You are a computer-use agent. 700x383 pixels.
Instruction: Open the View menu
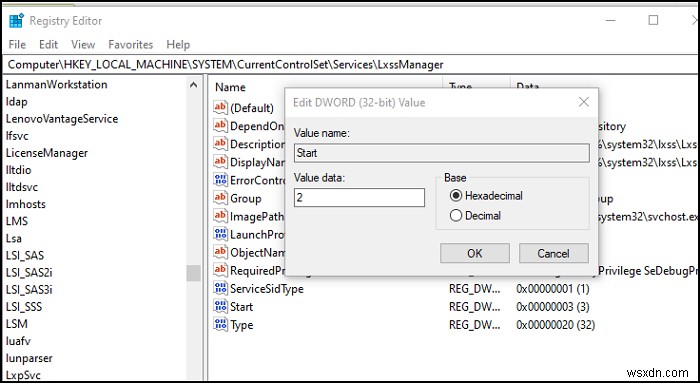[x=83, y=45]
